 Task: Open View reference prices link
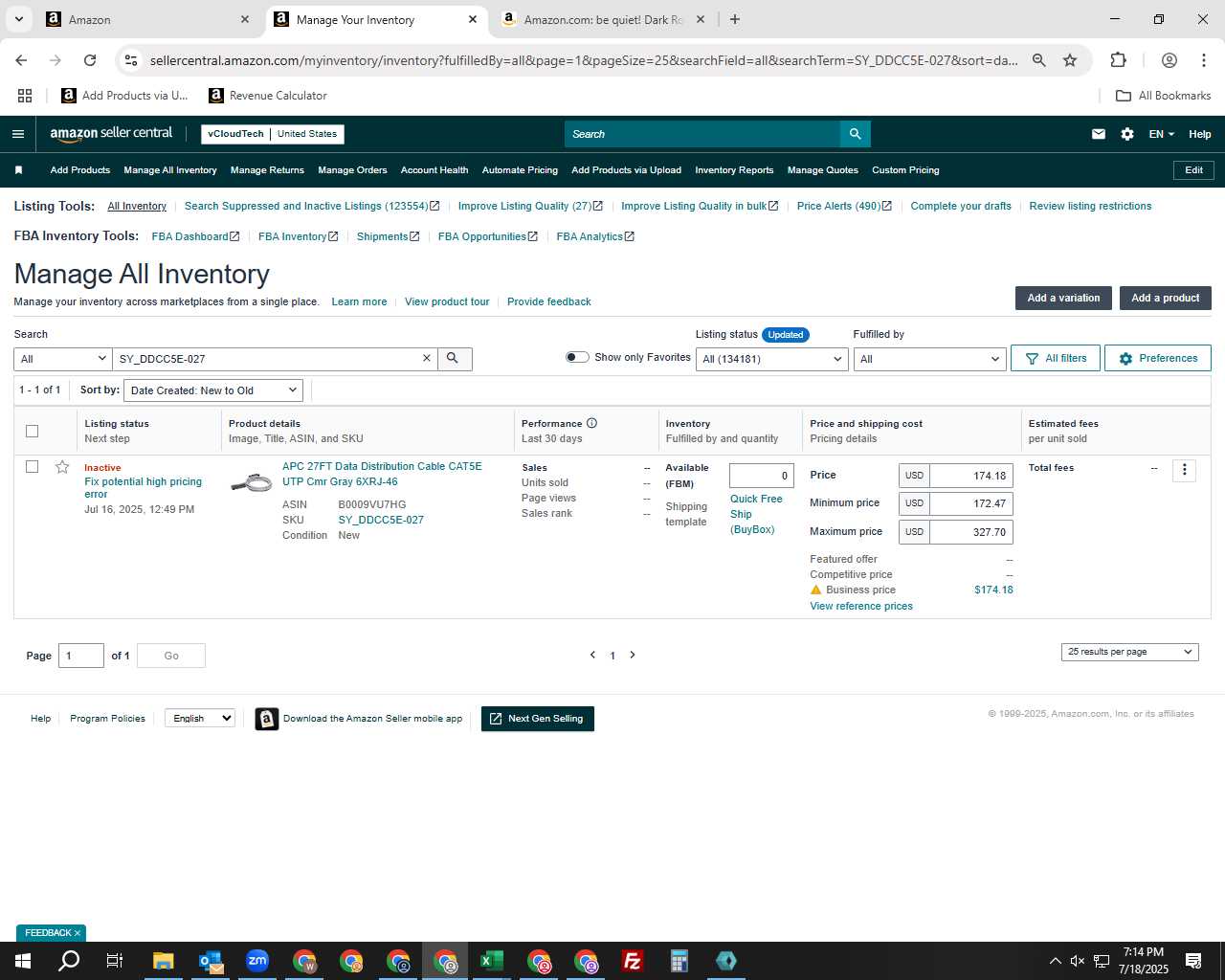[861, 606]
